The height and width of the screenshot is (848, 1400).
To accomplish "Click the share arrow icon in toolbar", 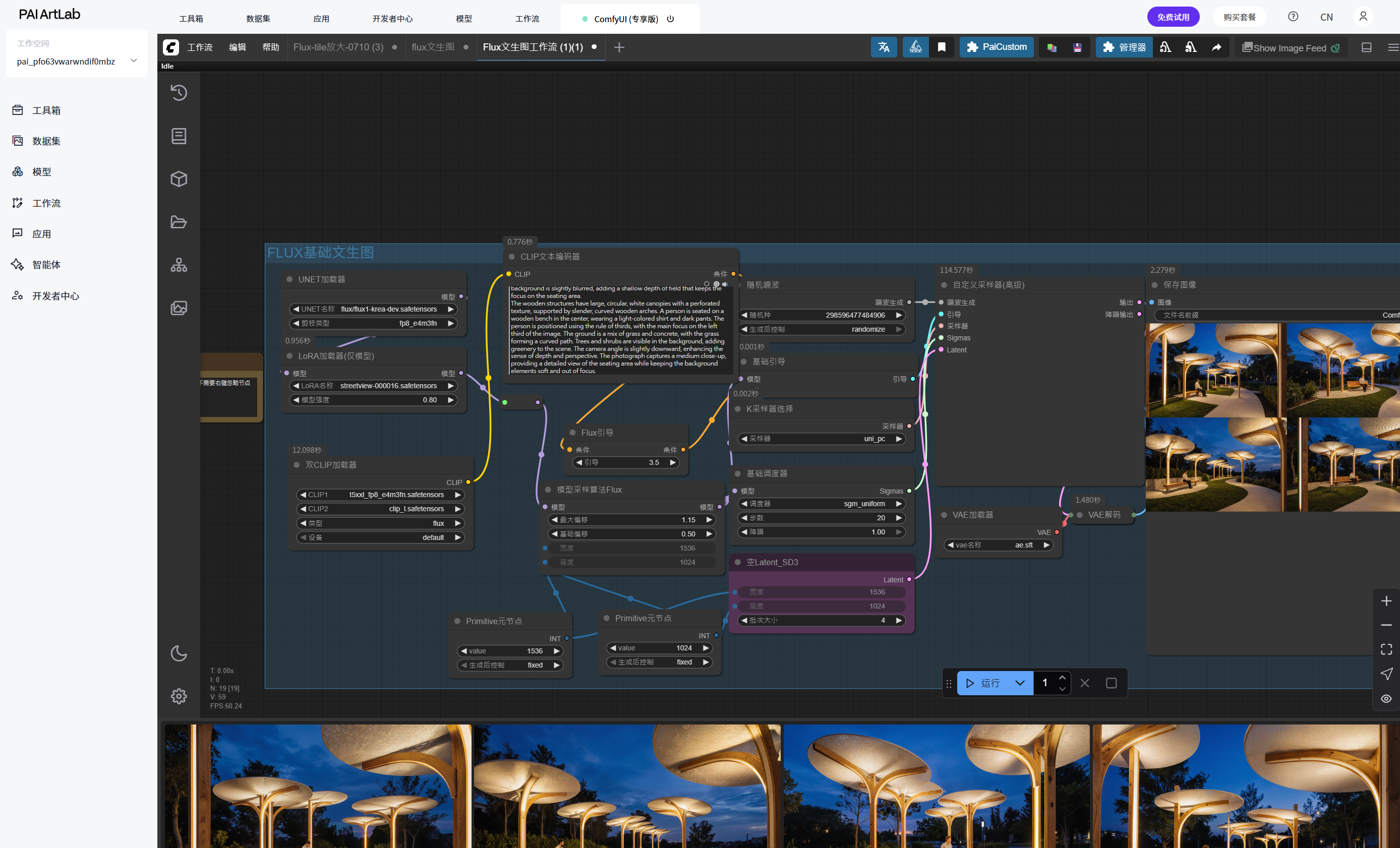I will (1216, 47).
